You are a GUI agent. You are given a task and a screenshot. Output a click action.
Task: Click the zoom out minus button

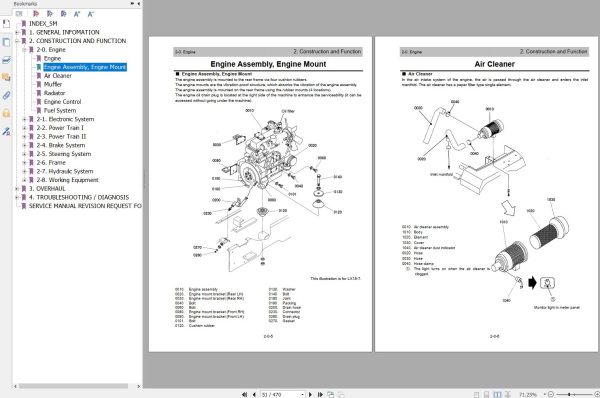(x=551, y=394)
